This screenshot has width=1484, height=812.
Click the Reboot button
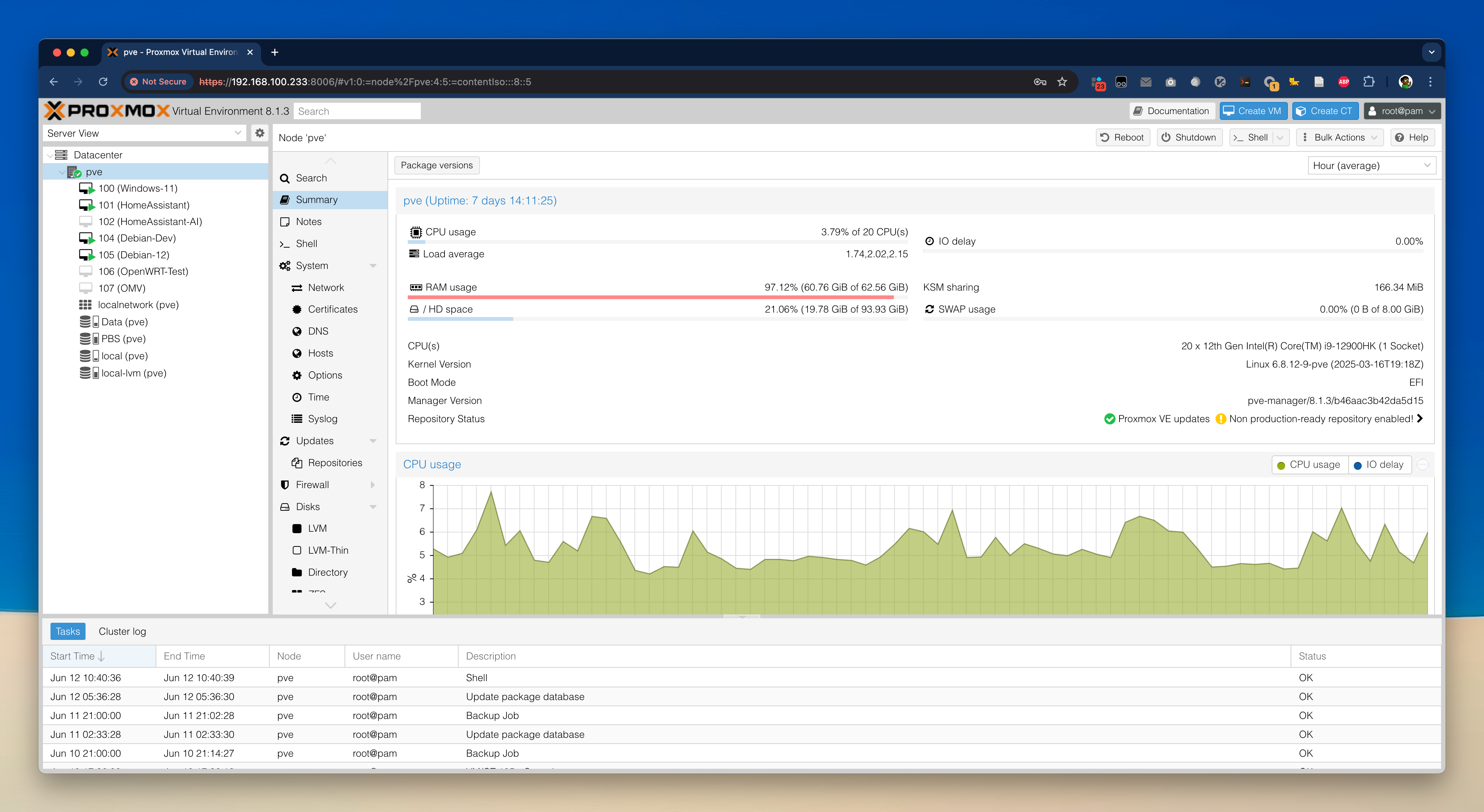point(1122,137)
